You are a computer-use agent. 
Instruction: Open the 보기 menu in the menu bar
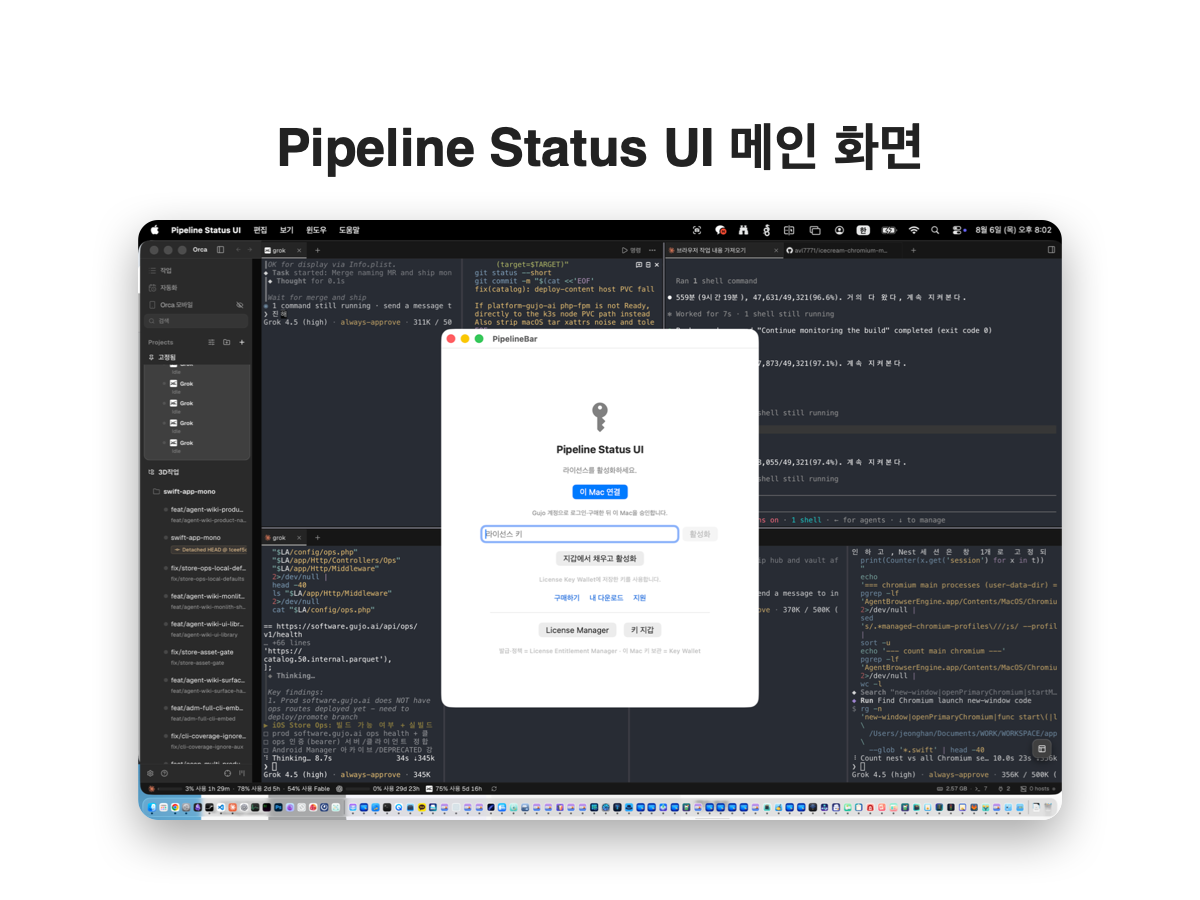coord(287,230)
